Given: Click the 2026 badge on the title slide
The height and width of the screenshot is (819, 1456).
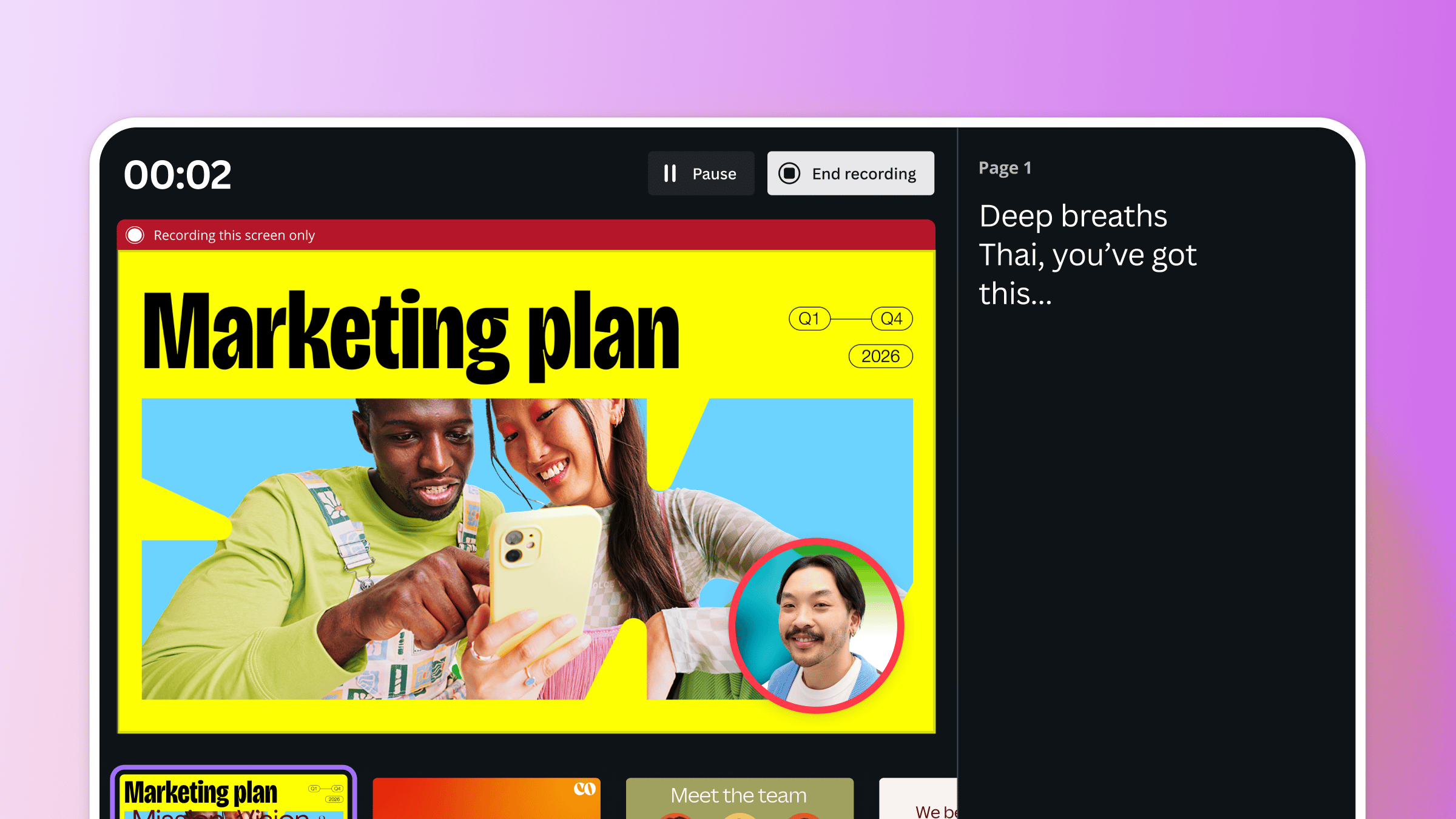Looking at the screenshot, I should pyautogui.click(x=881, y=357).
